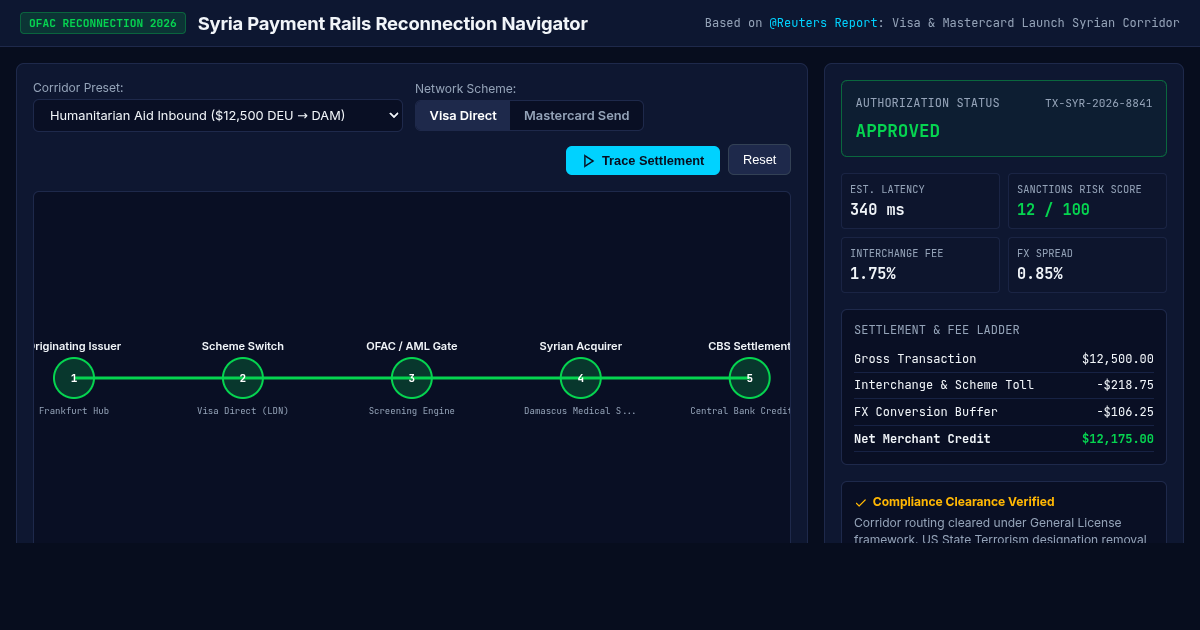Select node 2 Scheme Switch
Viewport: 1200px width, 630px height.
coord(243,378)
